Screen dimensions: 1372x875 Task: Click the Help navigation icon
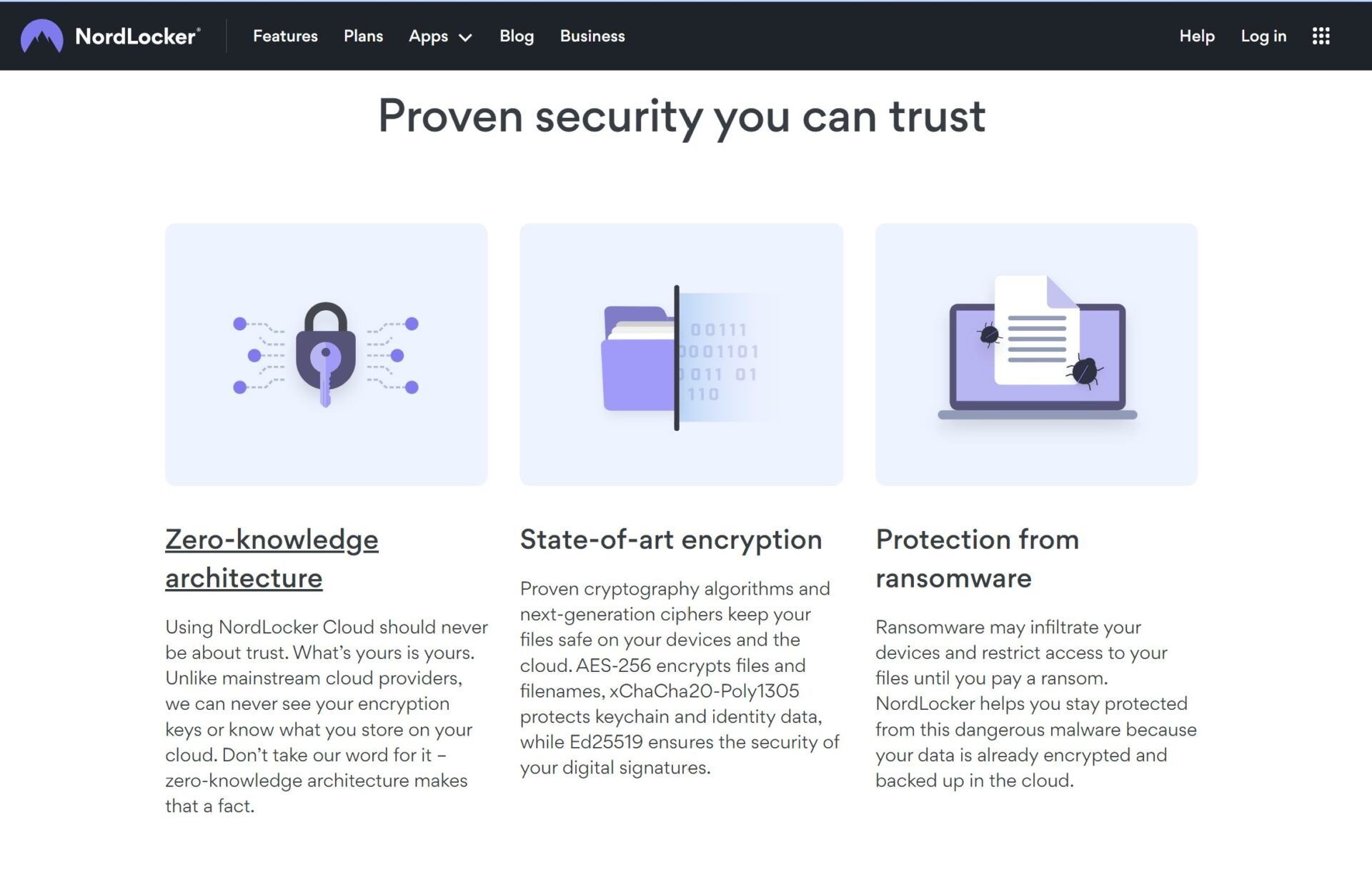(x=1196, y=35)
